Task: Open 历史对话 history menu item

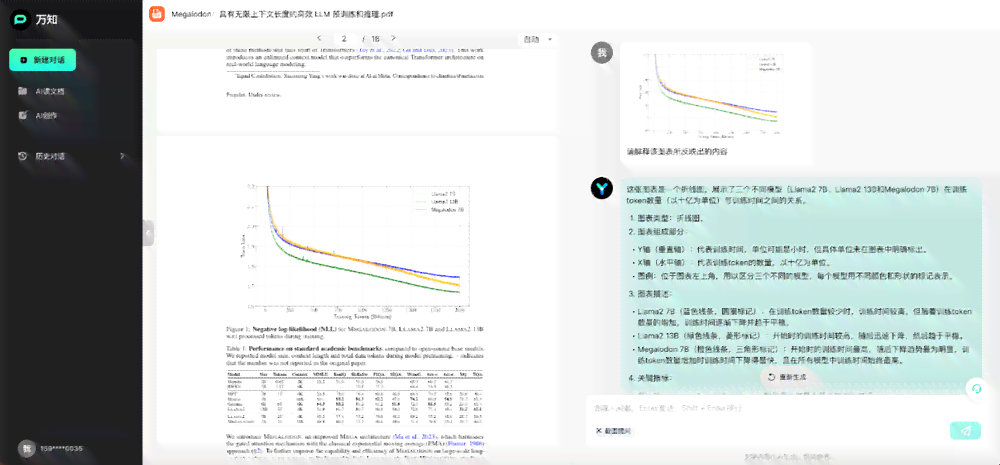Action: coord(50,156)
